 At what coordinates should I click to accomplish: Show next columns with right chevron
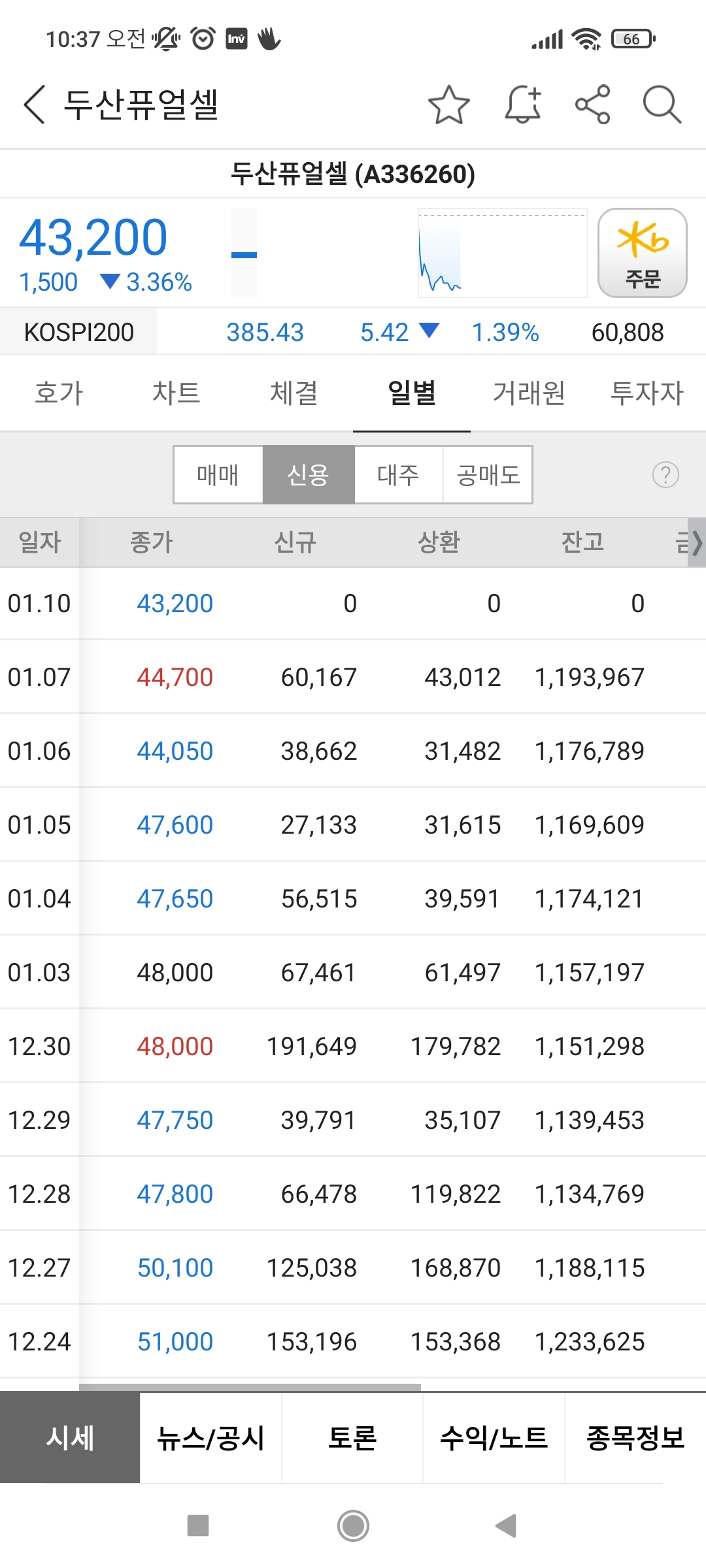pos(697,542)
